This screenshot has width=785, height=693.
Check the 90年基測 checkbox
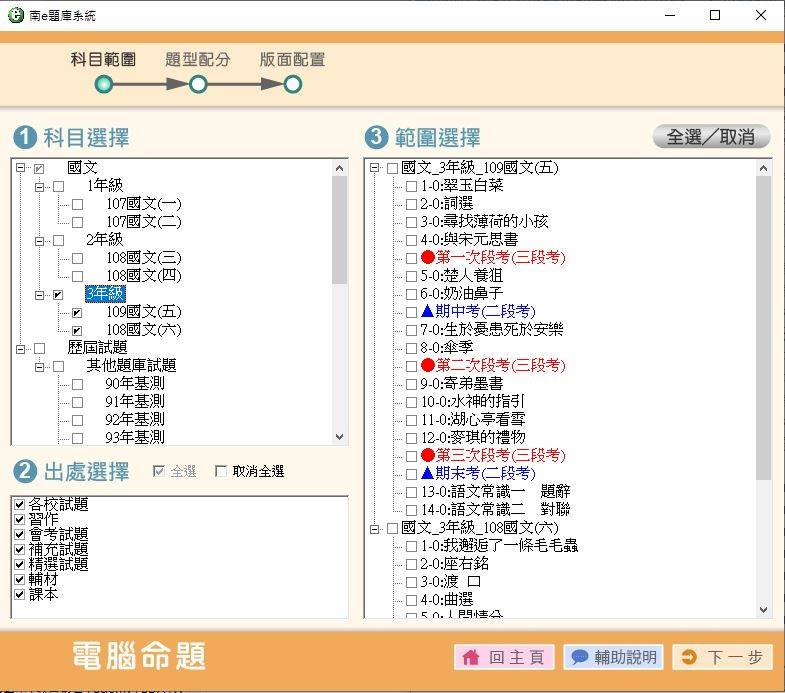[77, 385]
